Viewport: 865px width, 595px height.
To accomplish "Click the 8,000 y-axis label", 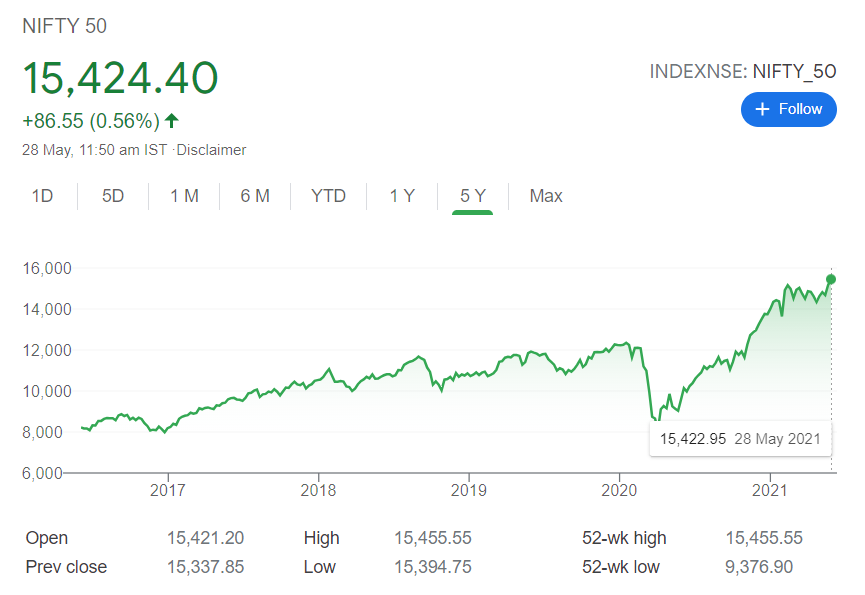I will click(42, 432).
